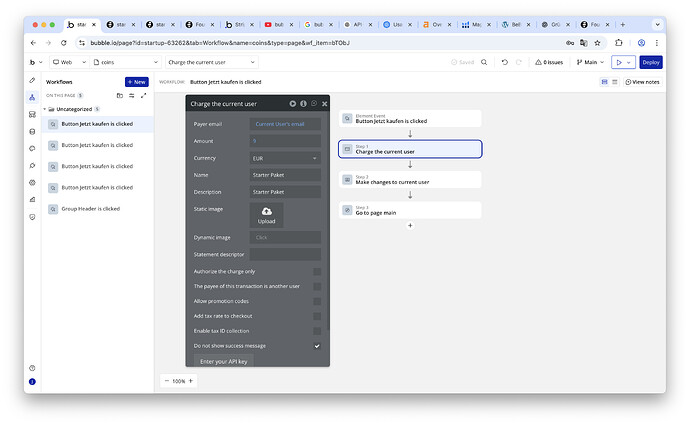Screen dimensions: 690x425
Task: Open the Currency EUR dropdown
Action: (x=285, y=158)
